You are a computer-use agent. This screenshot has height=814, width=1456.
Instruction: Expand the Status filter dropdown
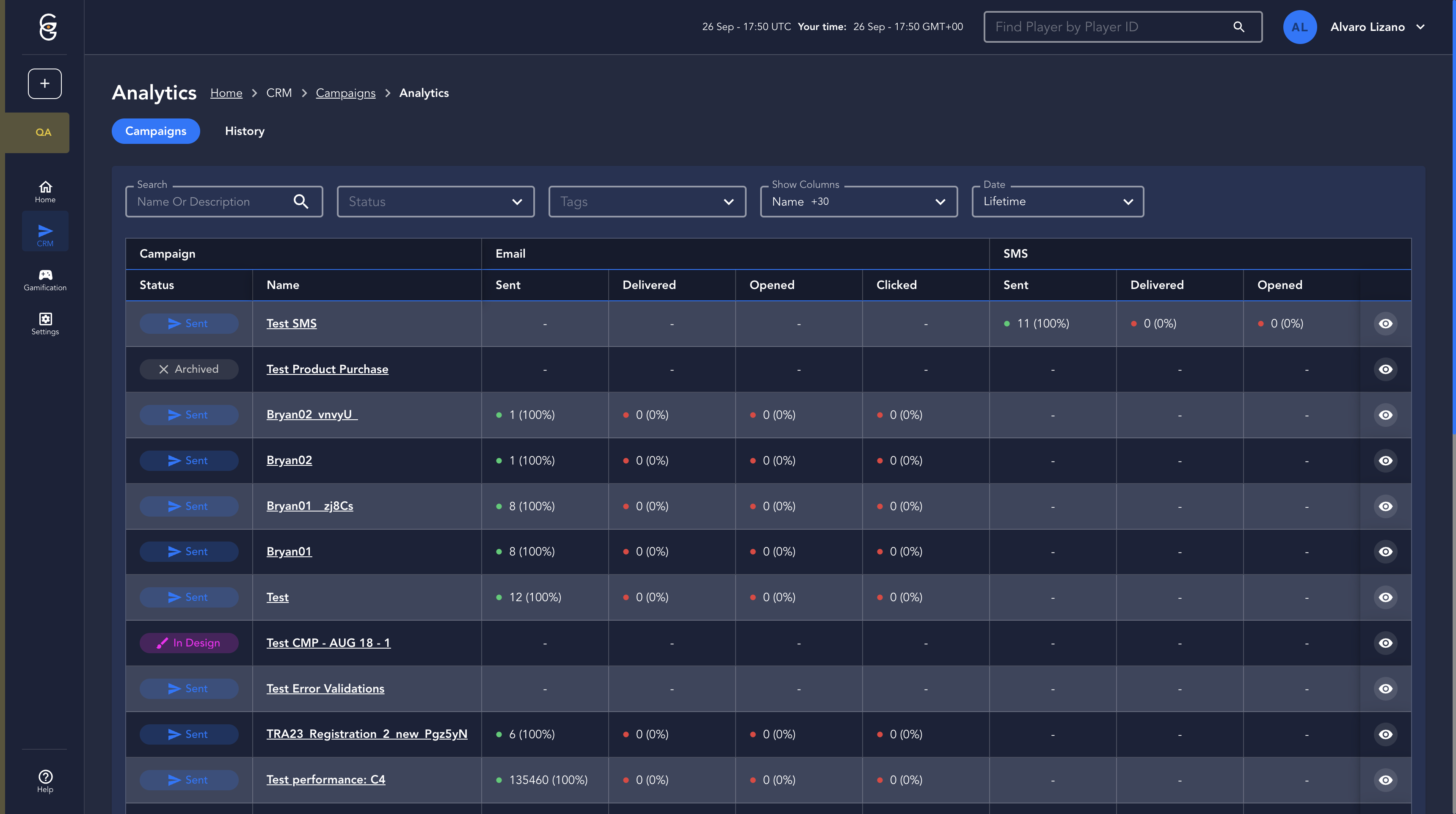pyautogui.click(x=435, y=202)
